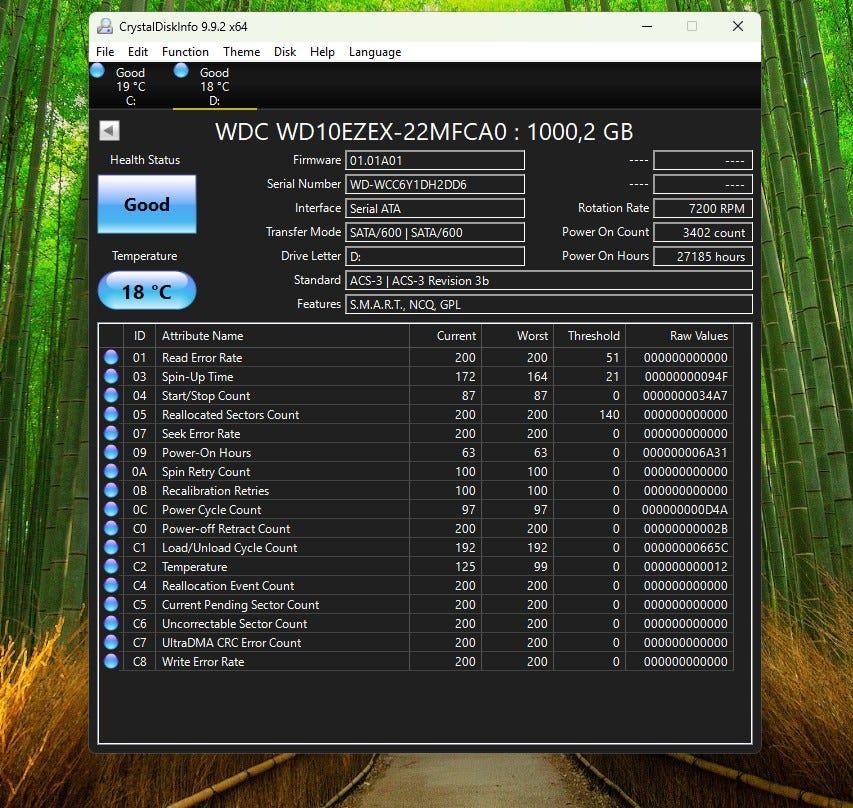The width and height of the screenshot is (853, 808).
Task: Click the CrystalDiskInfo app icon in title bar
Action: [x=104, y=26]
